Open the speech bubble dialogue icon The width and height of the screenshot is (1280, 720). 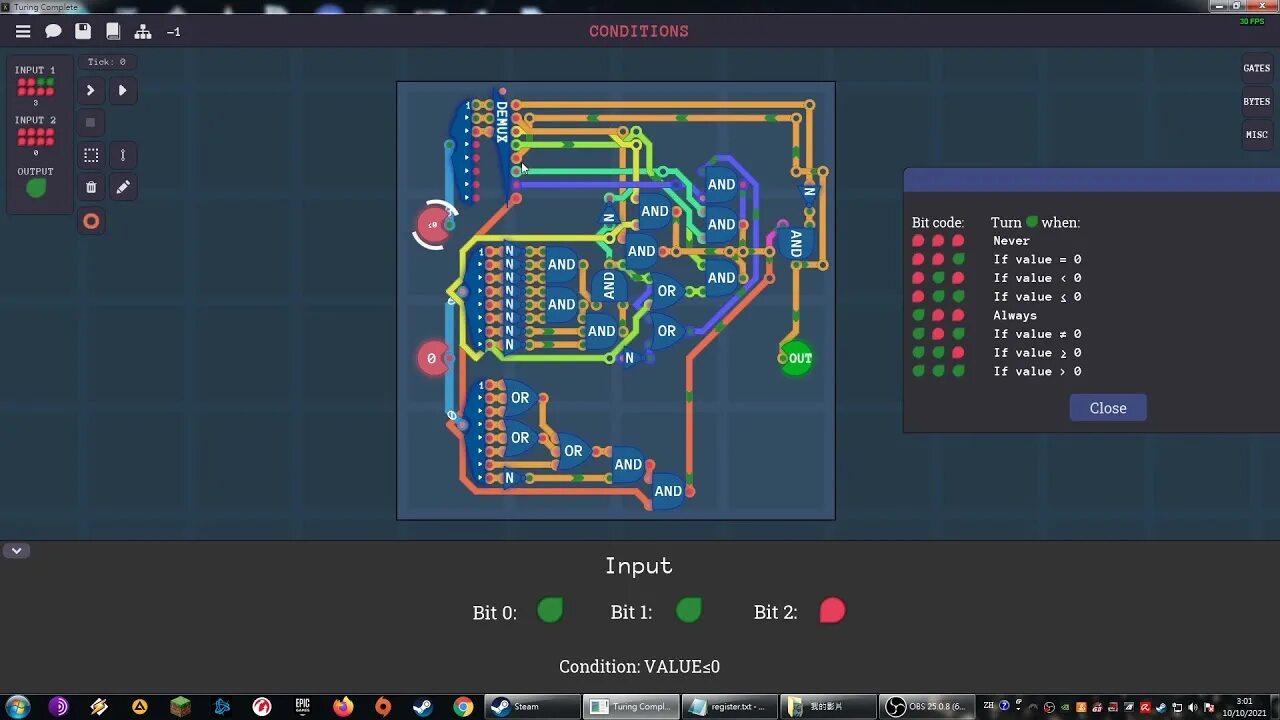click(x=53, y=31)
